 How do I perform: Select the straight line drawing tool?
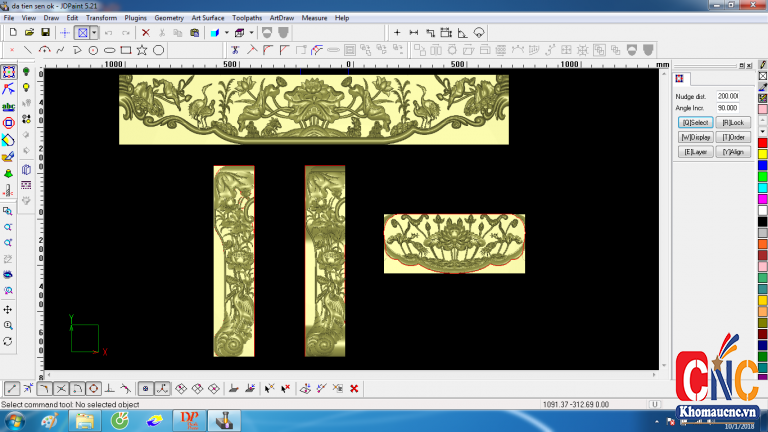pyautogui.click(x=28, y=50)
